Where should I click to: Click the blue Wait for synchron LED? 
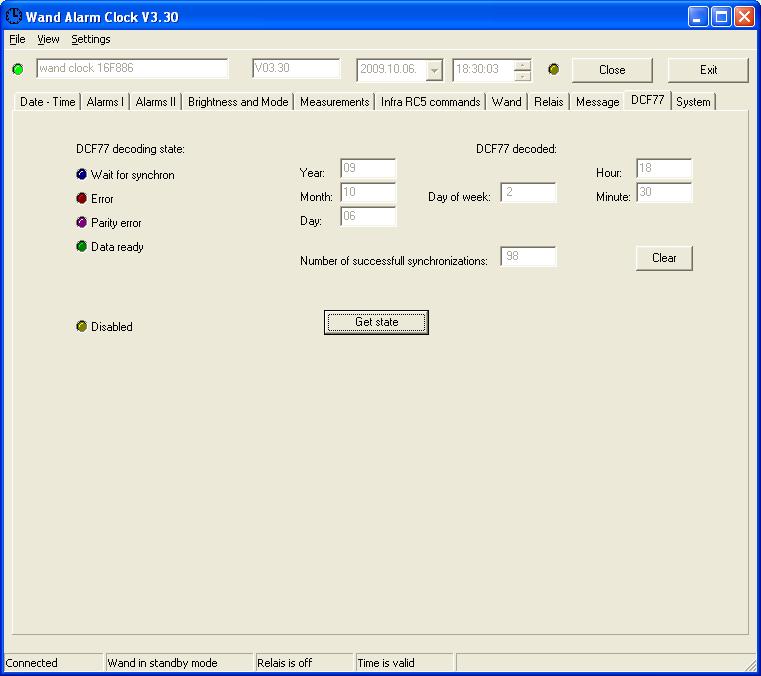click(x=82, y=174)
